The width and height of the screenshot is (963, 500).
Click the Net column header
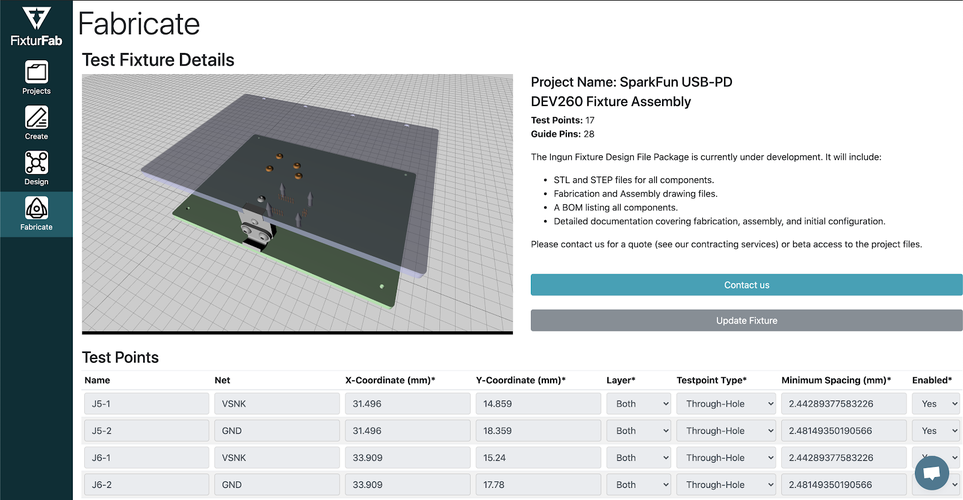222,380
